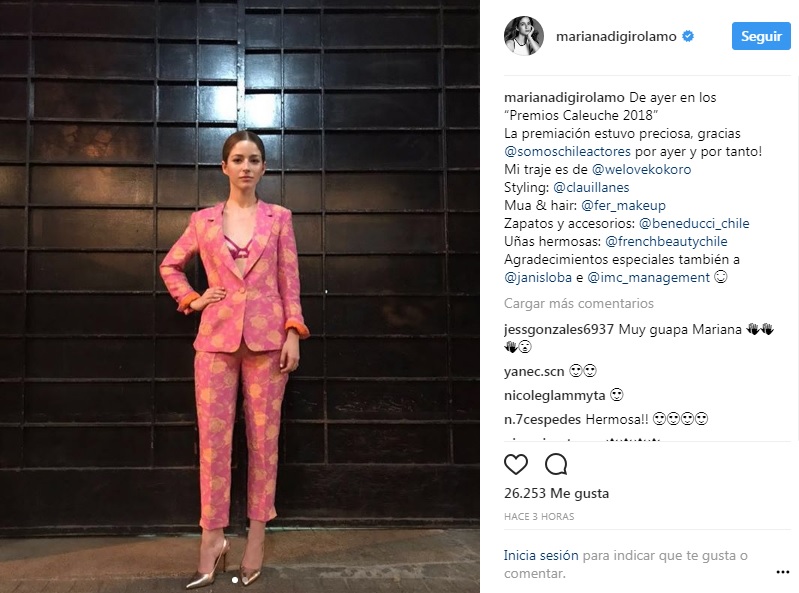Click the verified badge next to marianadigirolamo
The width and height of the screenshot is (799, 593).
coord(688,36)
